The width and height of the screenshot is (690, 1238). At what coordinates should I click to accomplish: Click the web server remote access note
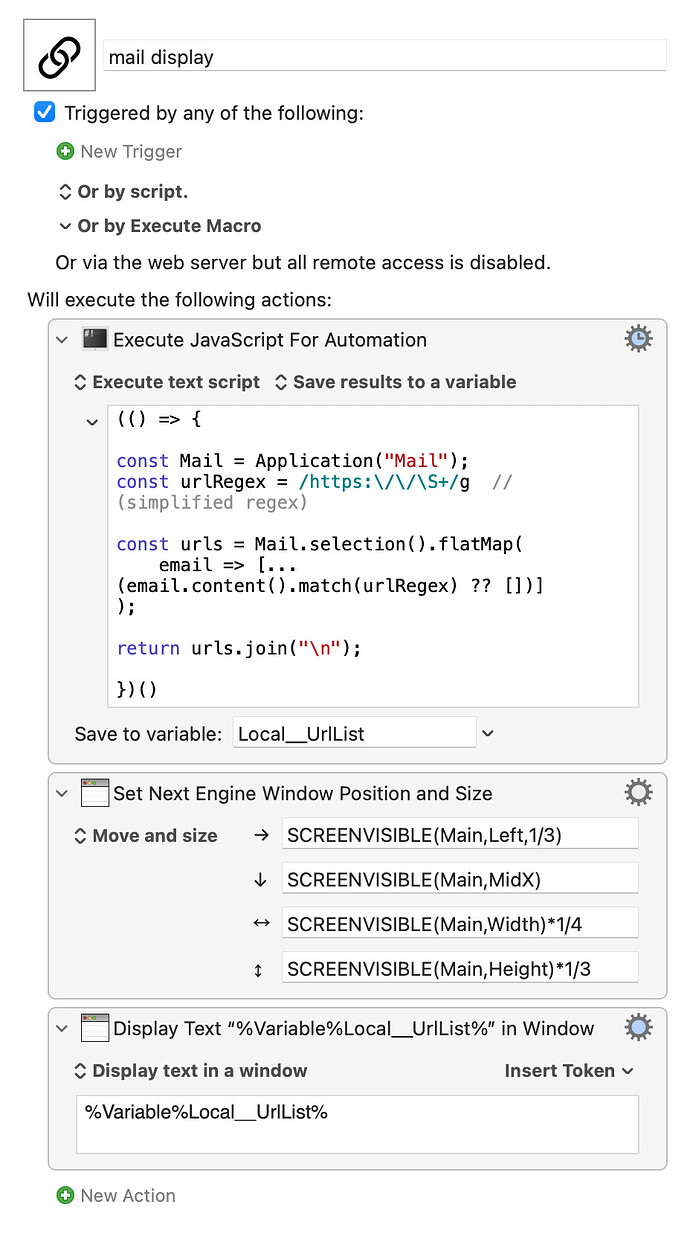point(303,263)
